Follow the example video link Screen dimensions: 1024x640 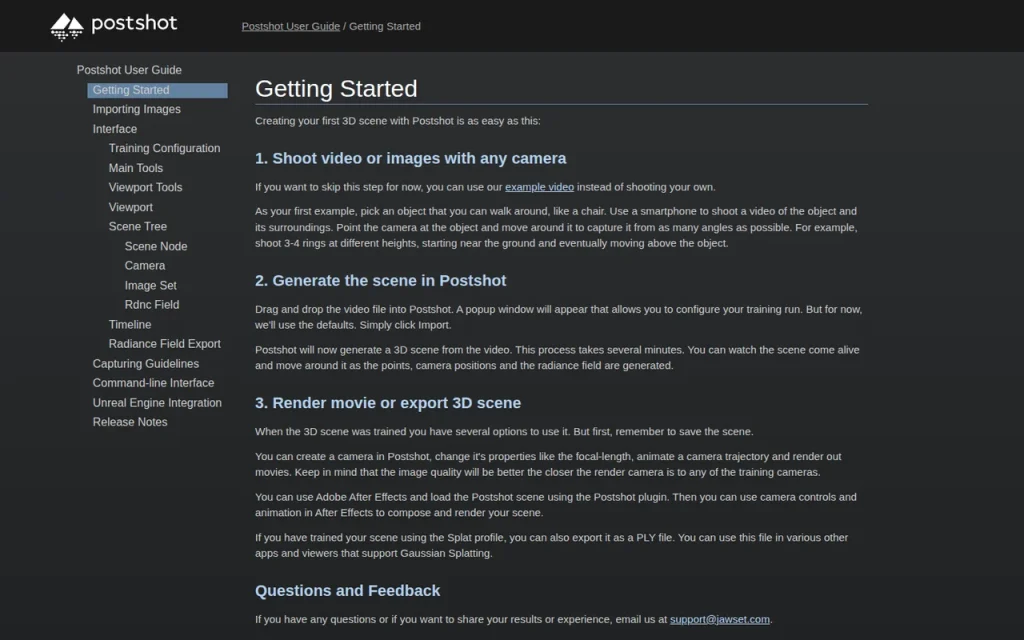coord(539,187)
